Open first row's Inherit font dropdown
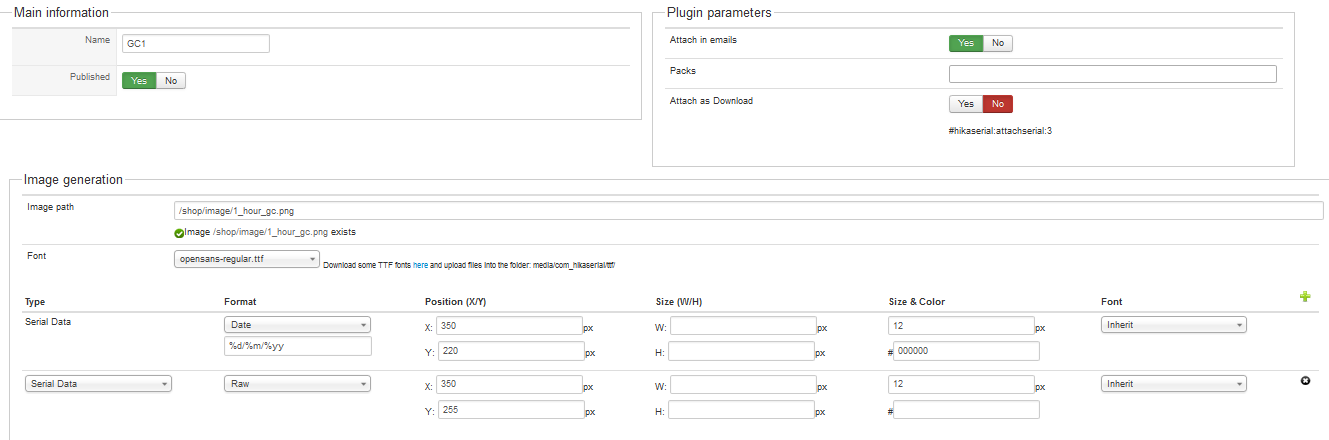 tap(1173, 325)
